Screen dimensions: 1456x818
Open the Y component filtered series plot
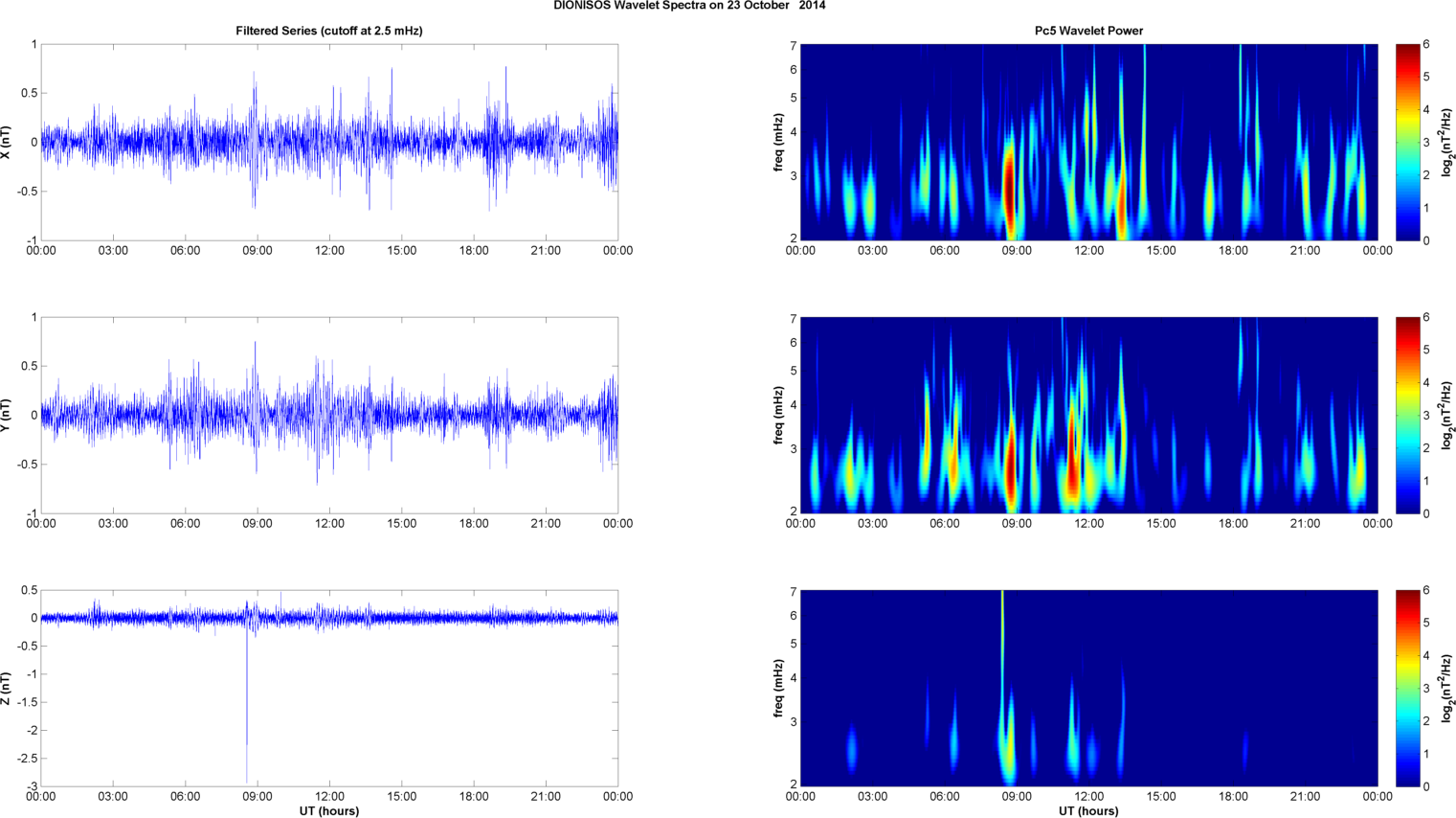point(329,415)
